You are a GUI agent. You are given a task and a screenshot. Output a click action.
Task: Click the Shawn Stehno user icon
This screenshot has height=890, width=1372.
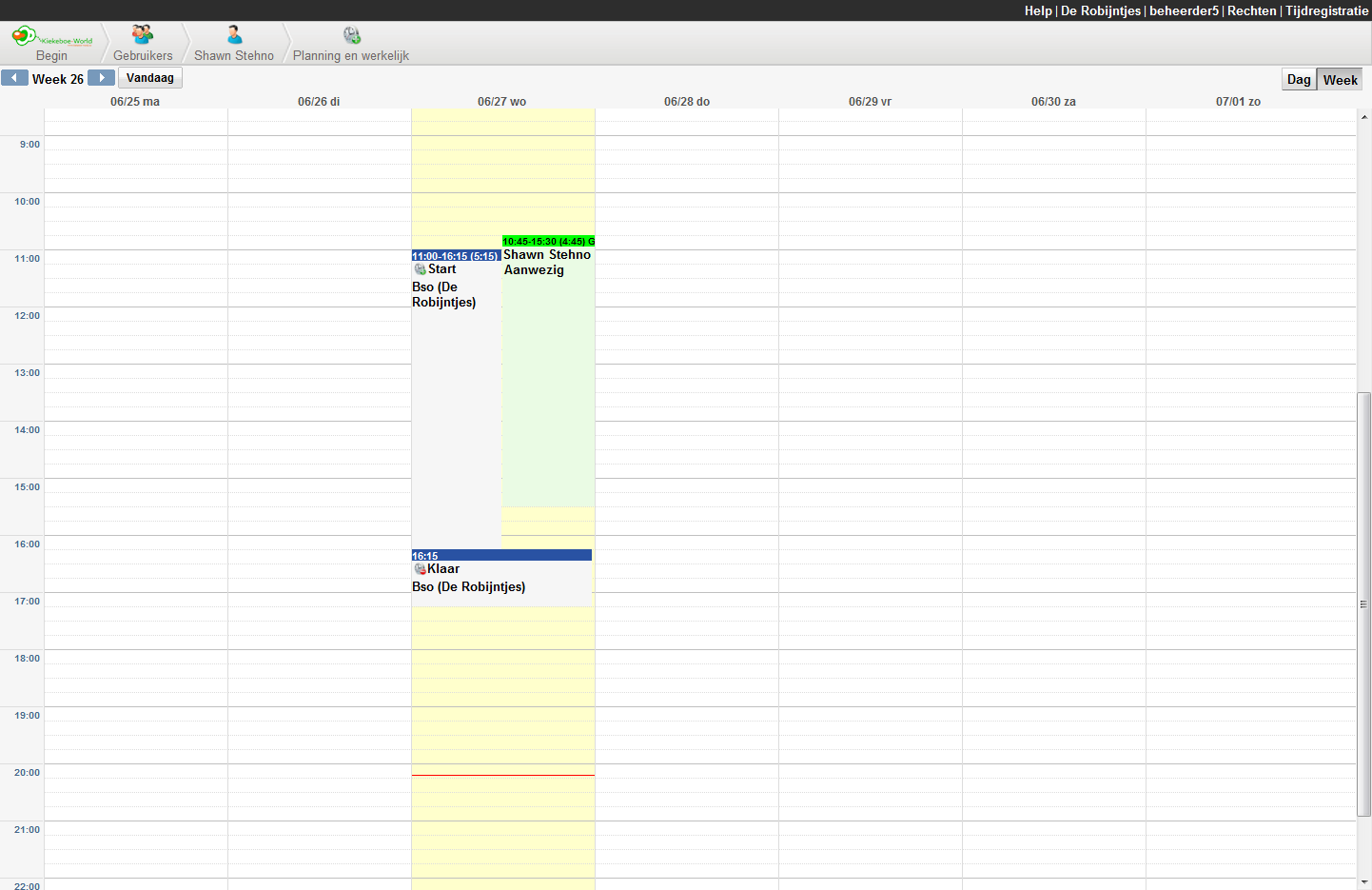point(234,35)
